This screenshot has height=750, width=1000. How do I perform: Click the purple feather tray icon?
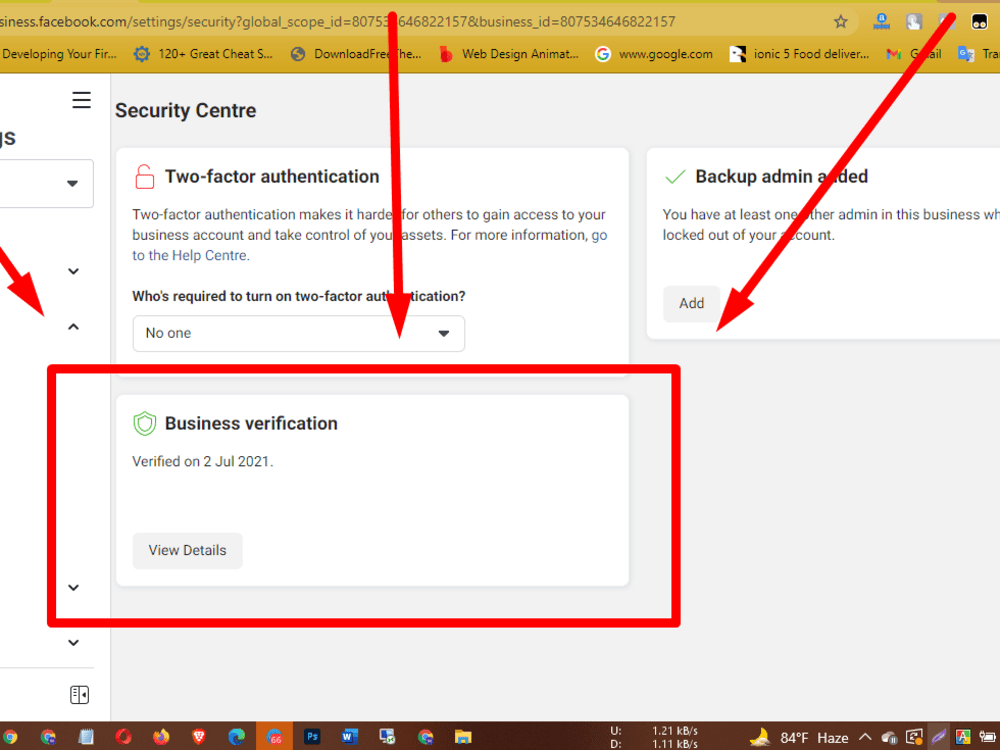click(x=939, y=737)
